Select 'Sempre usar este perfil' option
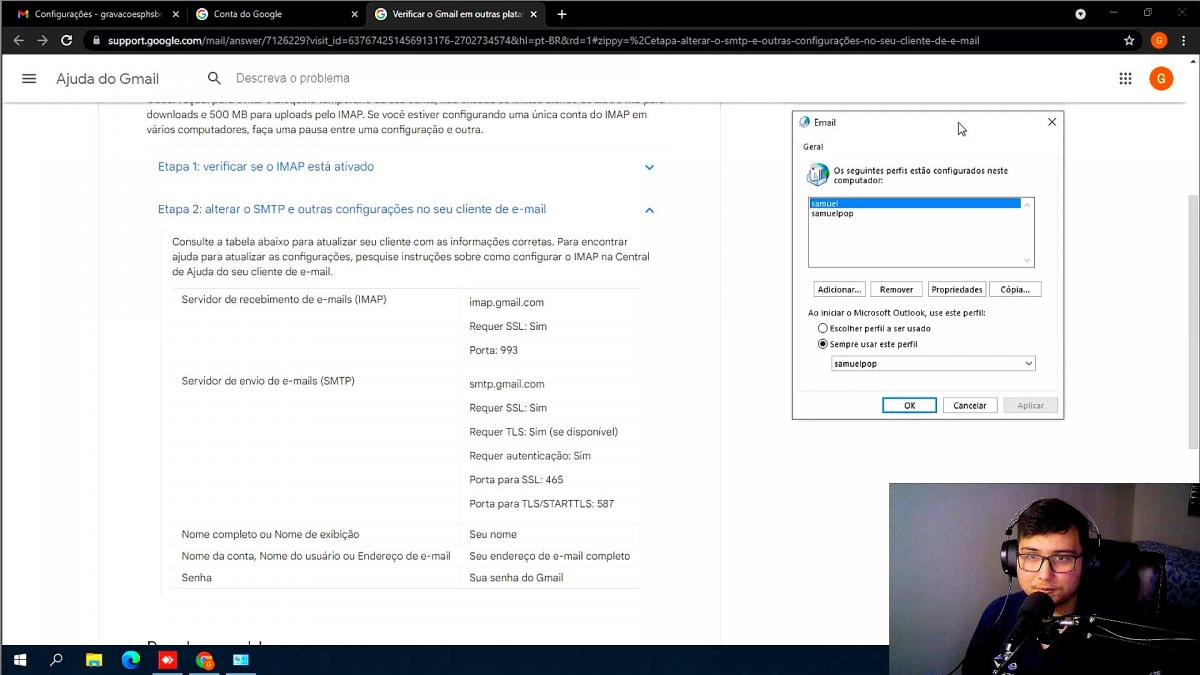The height and width of the screenshot is (675, 1200). (867, 344)
